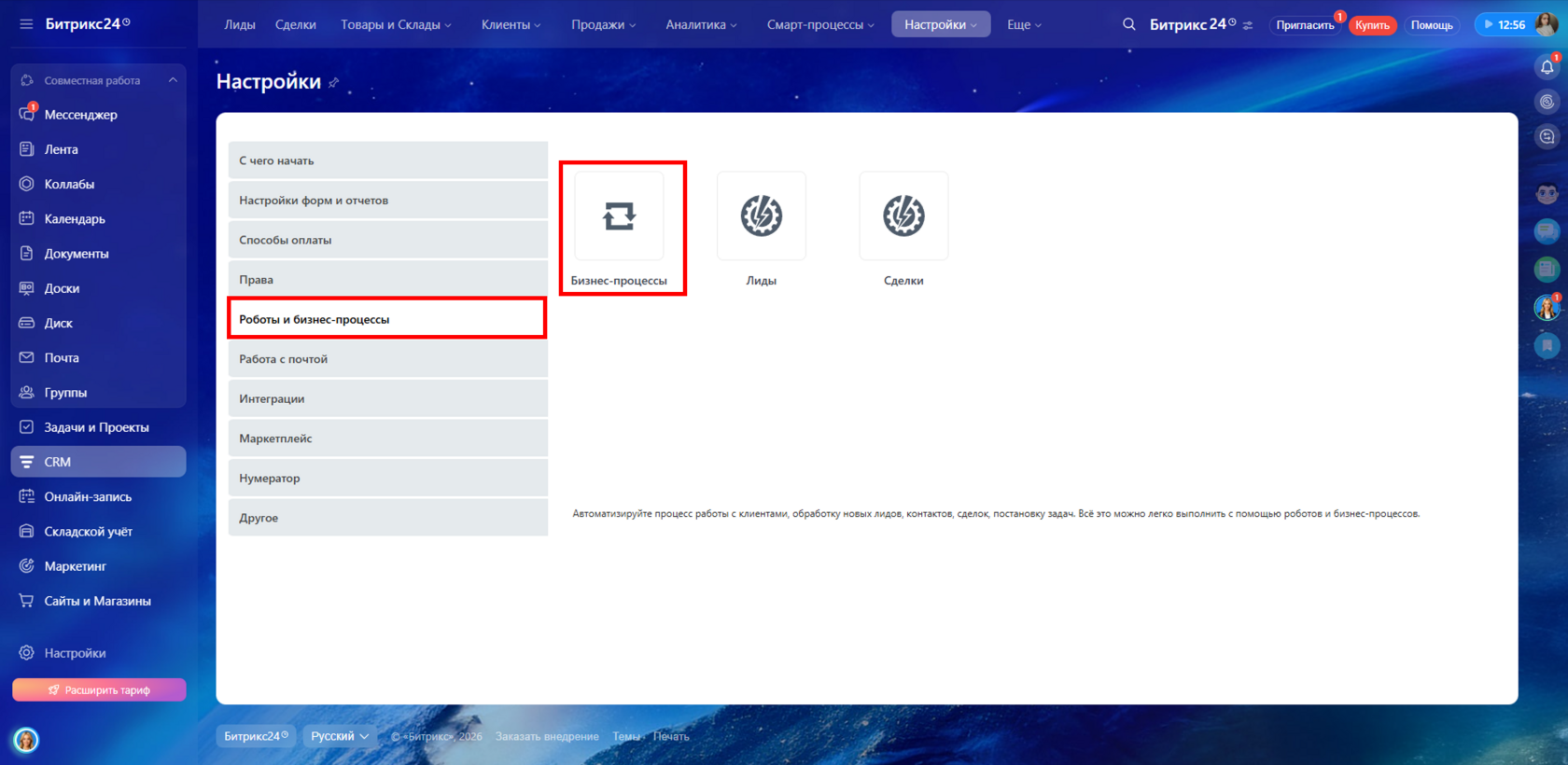Open the Онлайн-запись icon
This screenshot has width=1568, height=765.
coord(27,496)
